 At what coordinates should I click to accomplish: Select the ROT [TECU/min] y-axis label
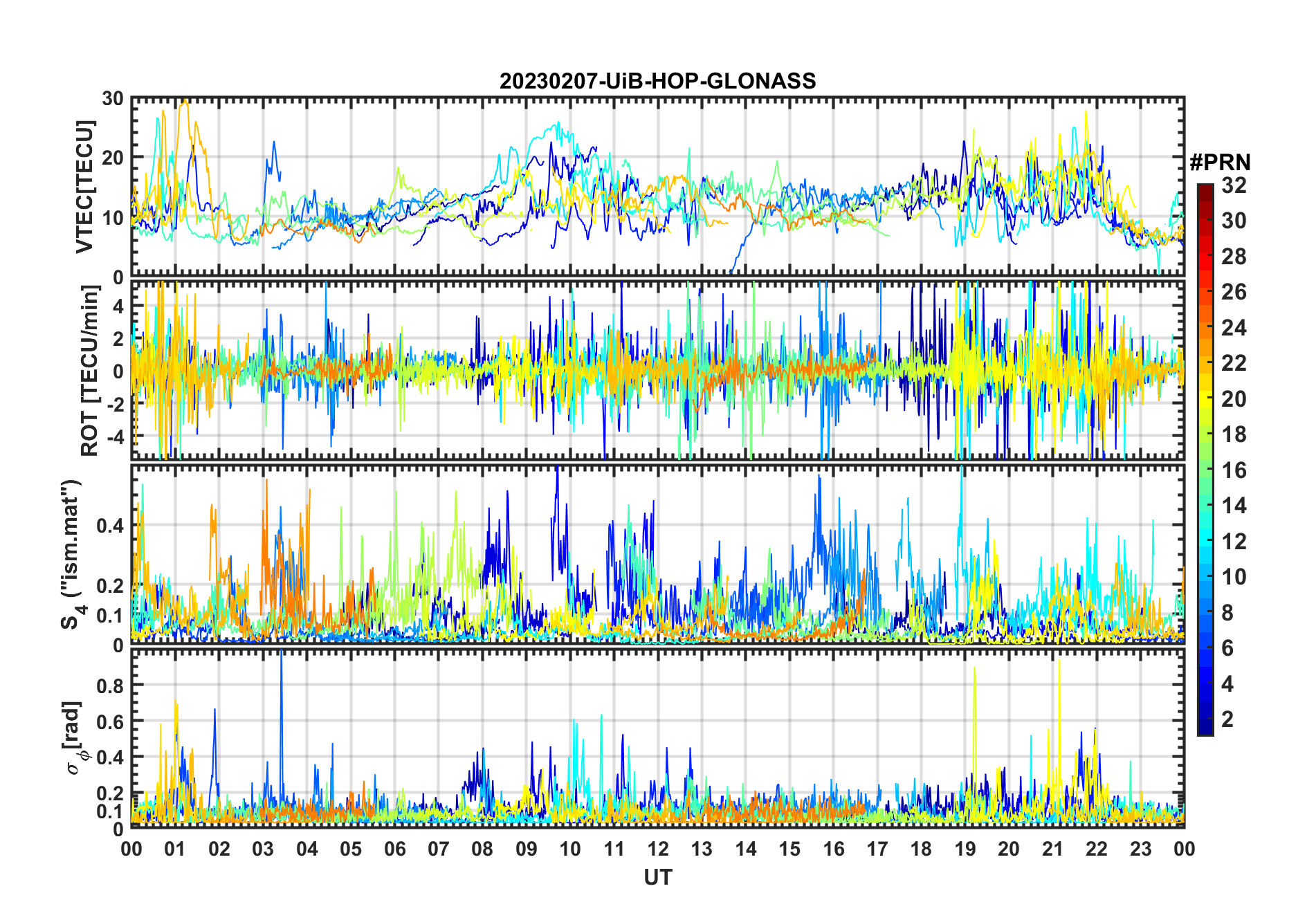click(x=90, y=370)
